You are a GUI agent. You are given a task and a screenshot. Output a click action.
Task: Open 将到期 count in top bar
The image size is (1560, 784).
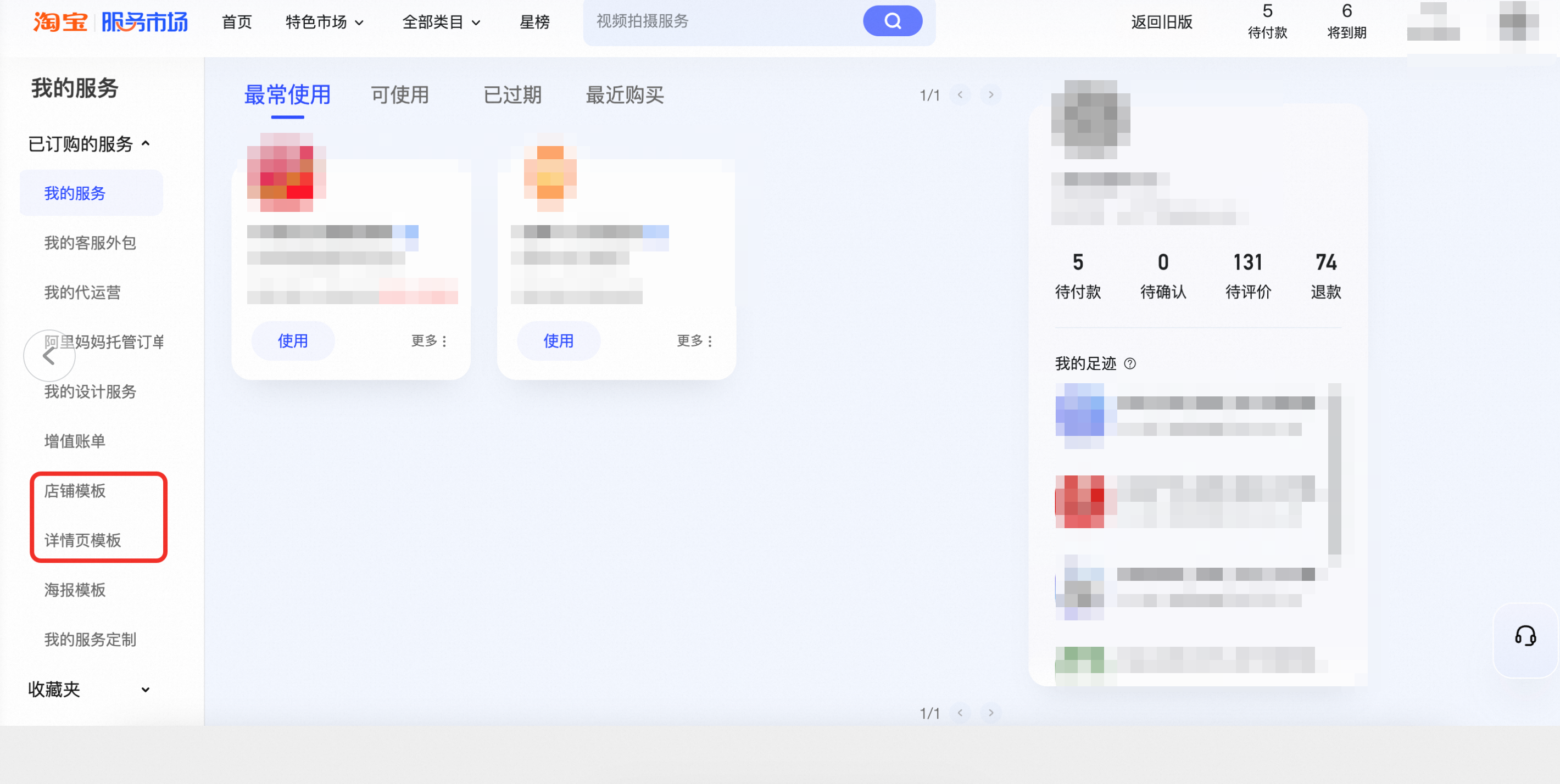(x=1347, y=21)
